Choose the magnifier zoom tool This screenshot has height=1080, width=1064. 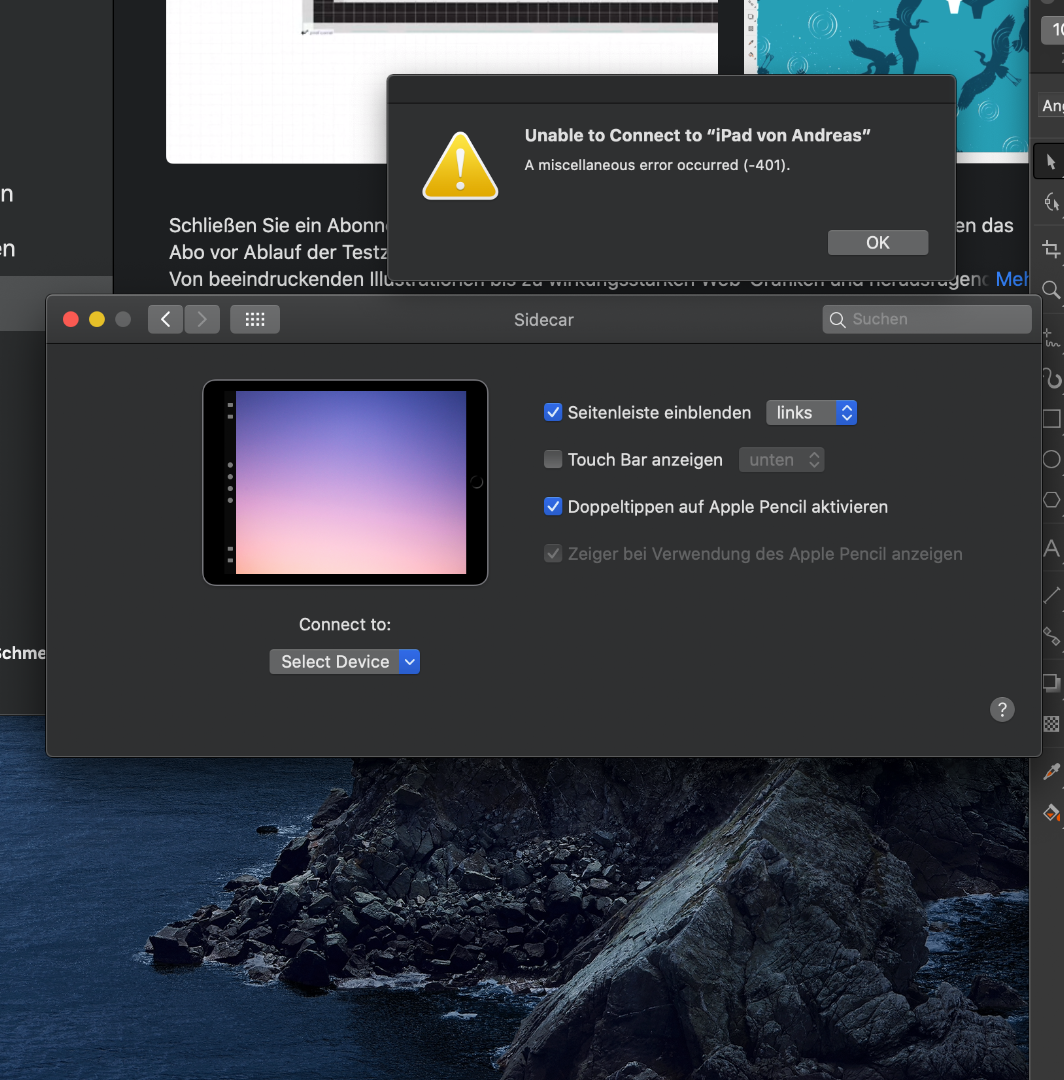point(1052,289)
